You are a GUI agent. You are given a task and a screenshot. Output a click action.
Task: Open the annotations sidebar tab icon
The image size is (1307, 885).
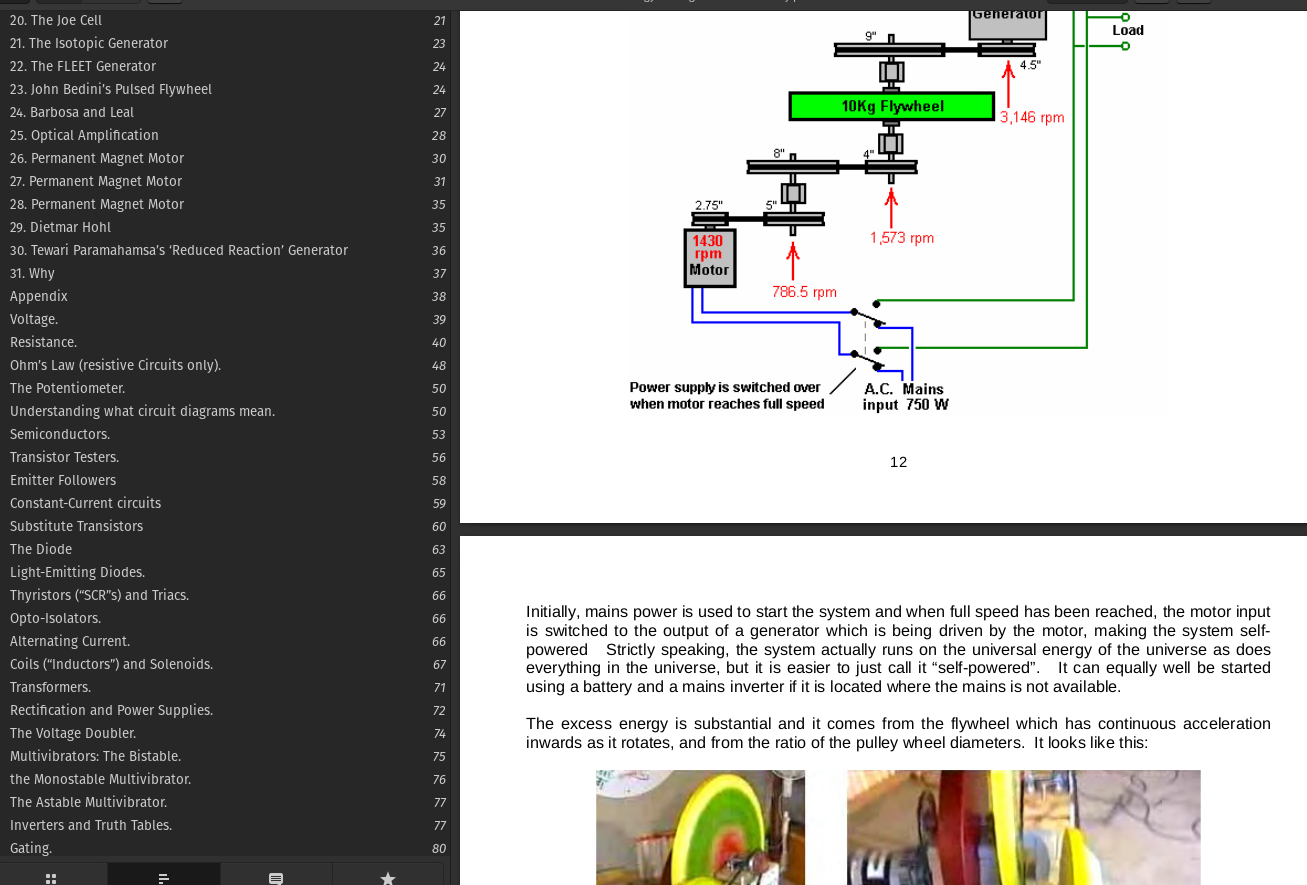coord(276,878)
